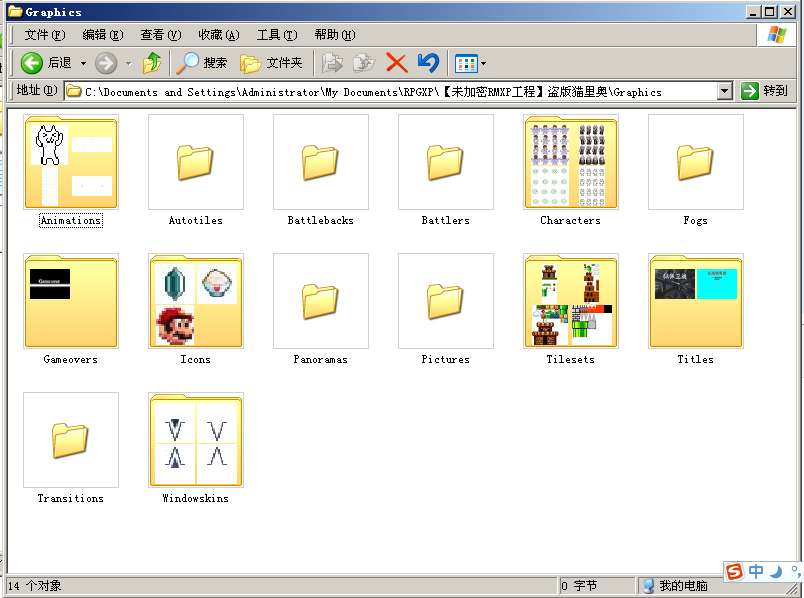Select the Fogs folder icon

click(x=696, y=162)
